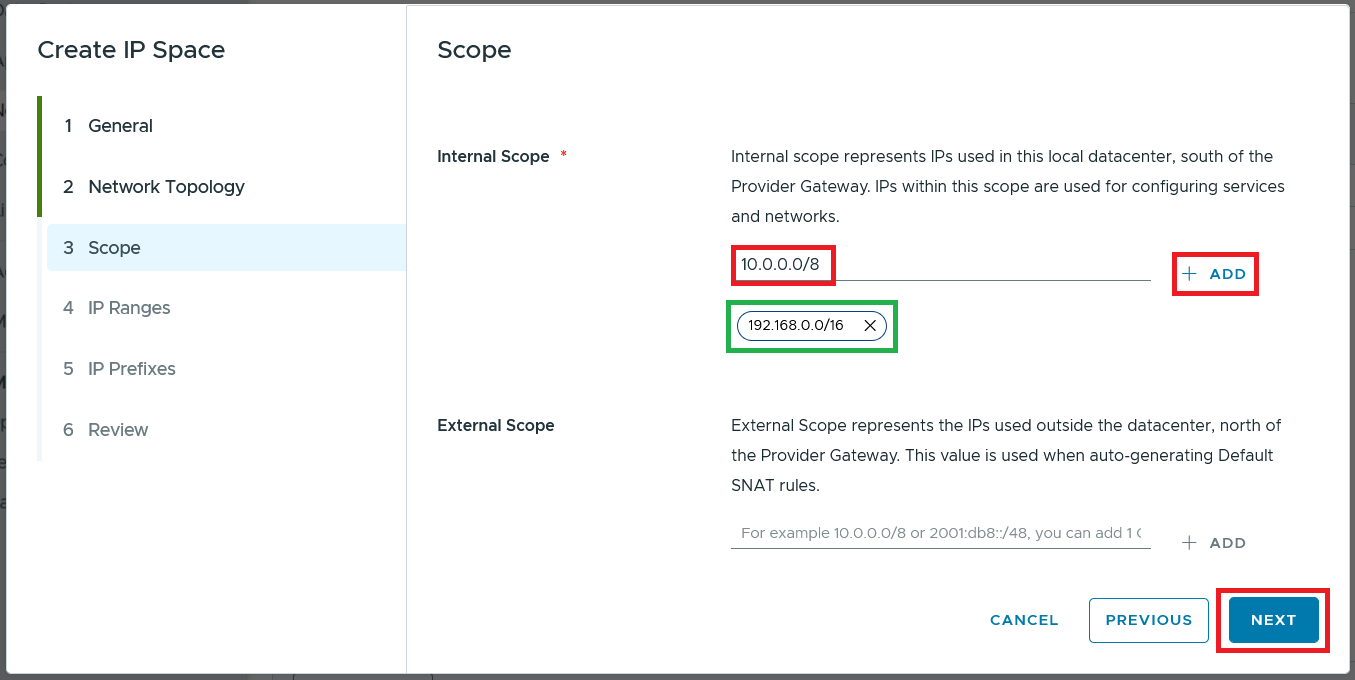Click the plus icon next to Internal Scope field
The width and height of the screenshot is (1355, 680).
point(1189,274)
